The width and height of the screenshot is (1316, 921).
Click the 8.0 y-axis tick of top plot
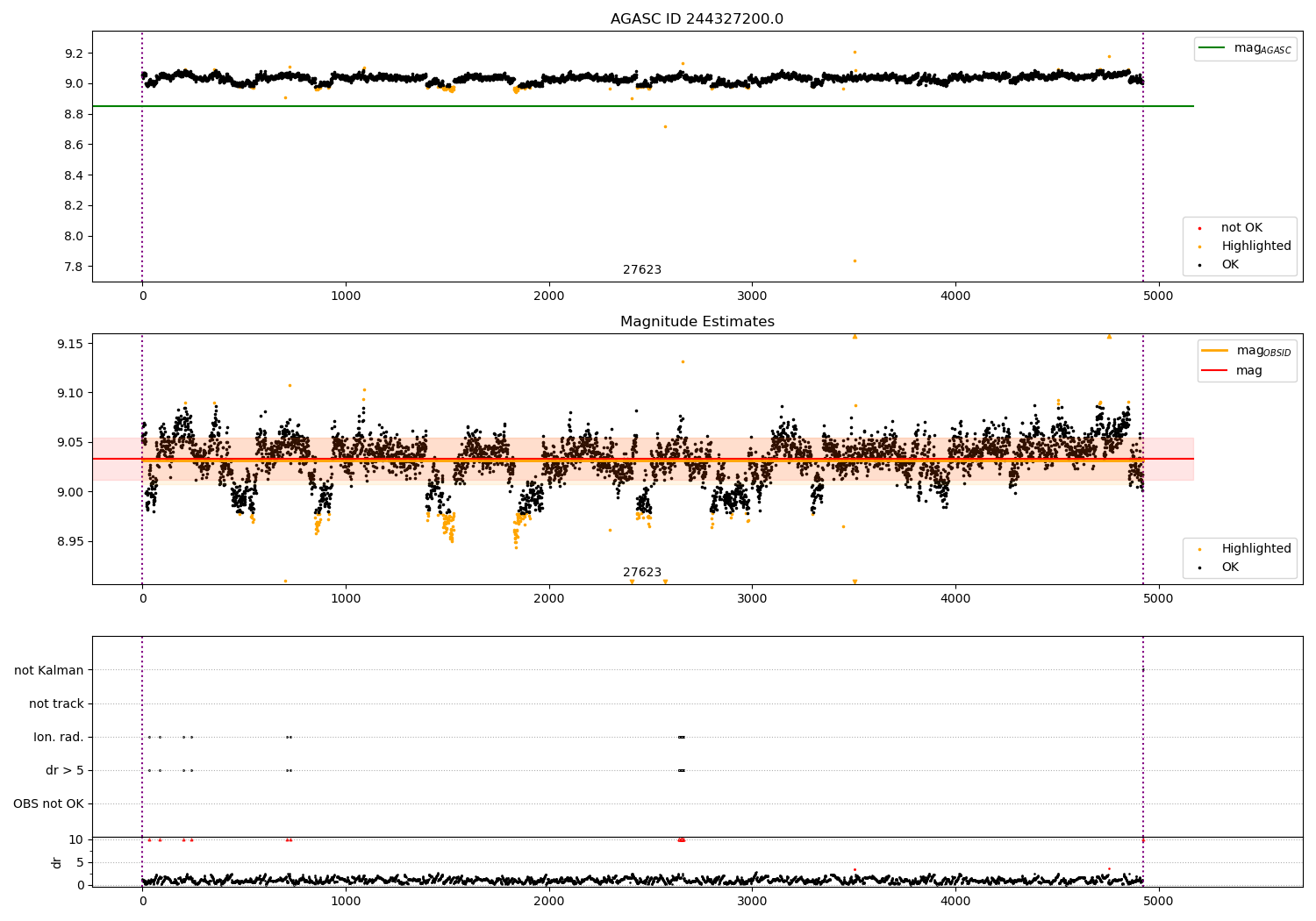point(74,236)
